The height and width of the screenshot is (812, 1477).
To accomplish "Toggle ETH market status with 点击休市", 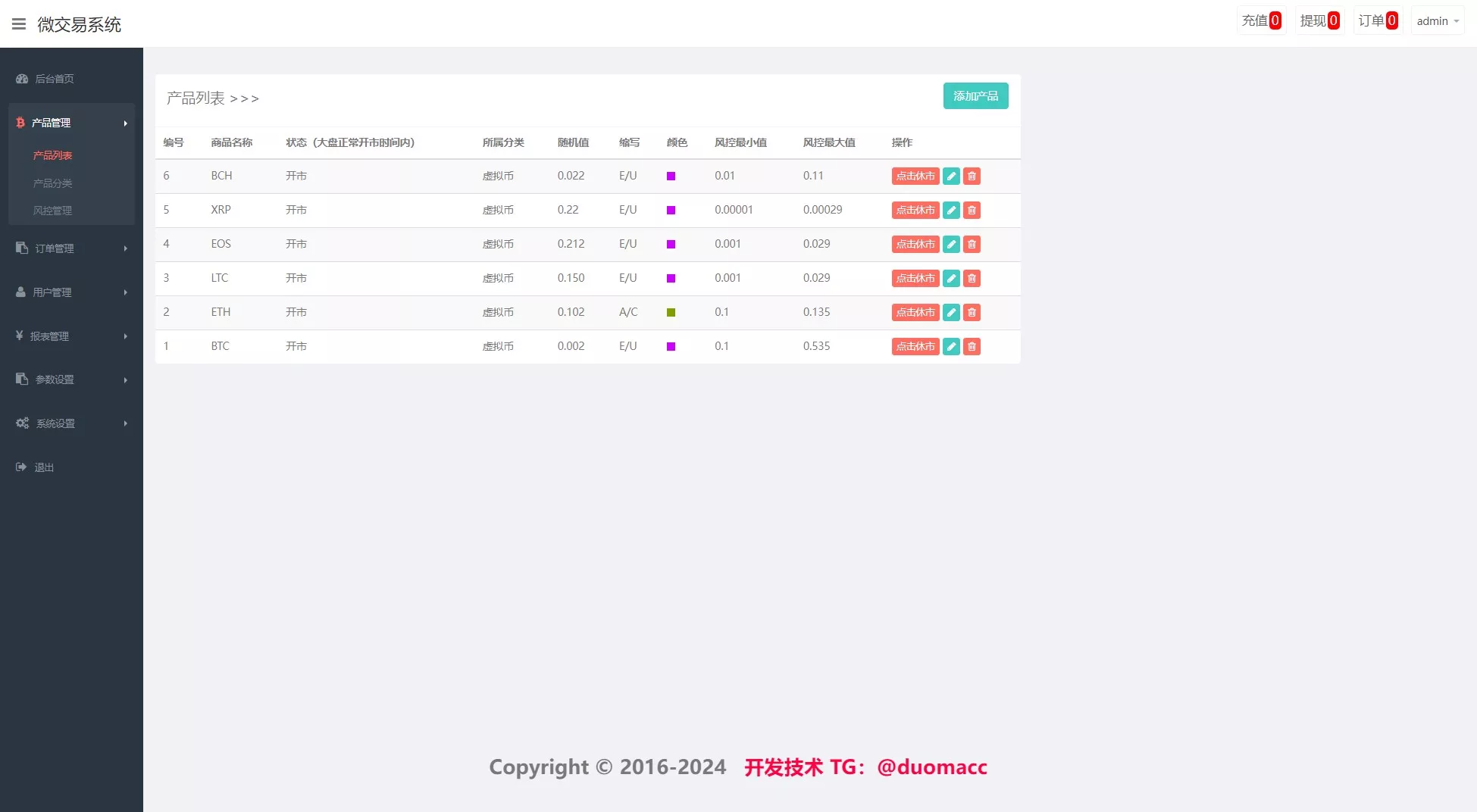I will coord(915,313).
